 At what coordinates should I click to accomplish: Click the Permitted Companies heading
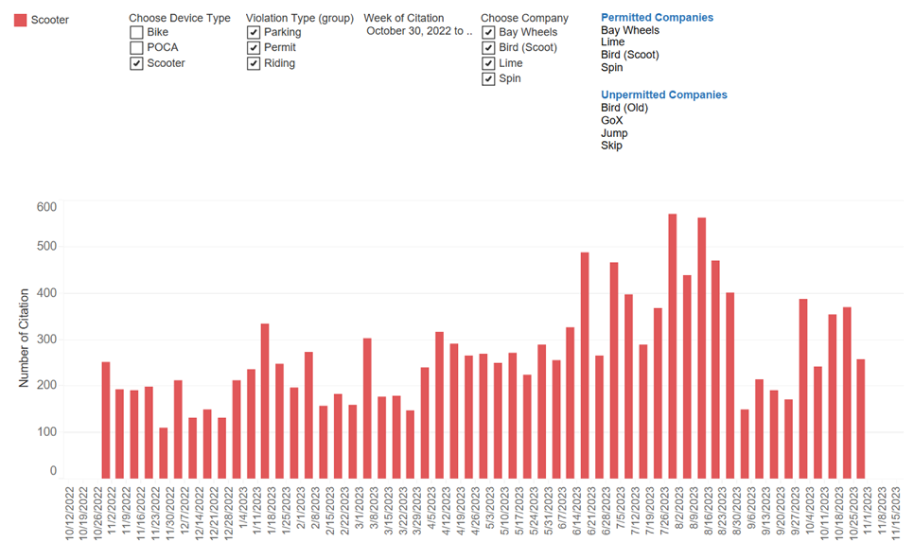pyautogui.click(x=657, y=18)
